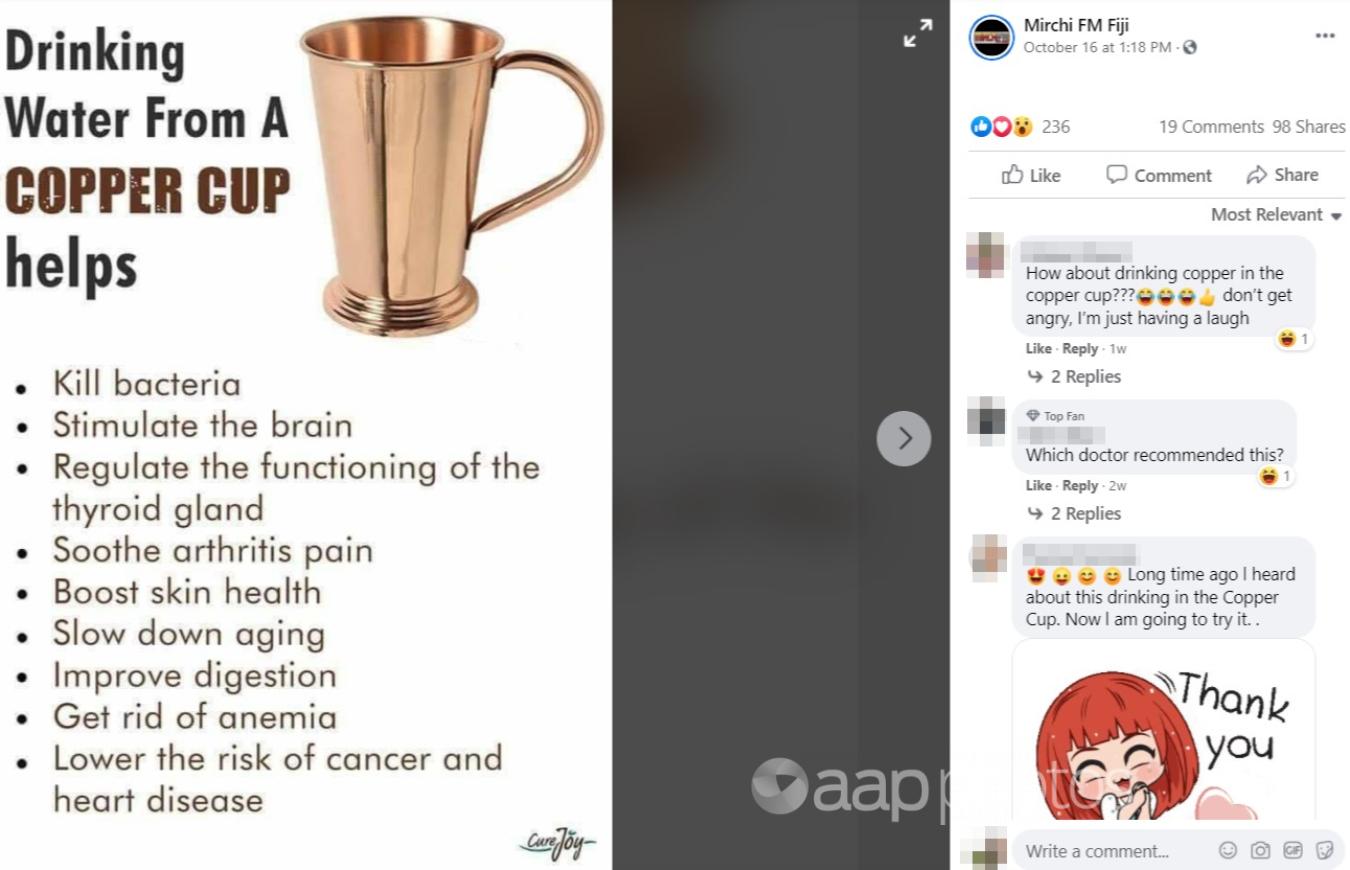Add a sticker to comment
This screenshot has height=870, width=1350.
(x=1325, y=850)
